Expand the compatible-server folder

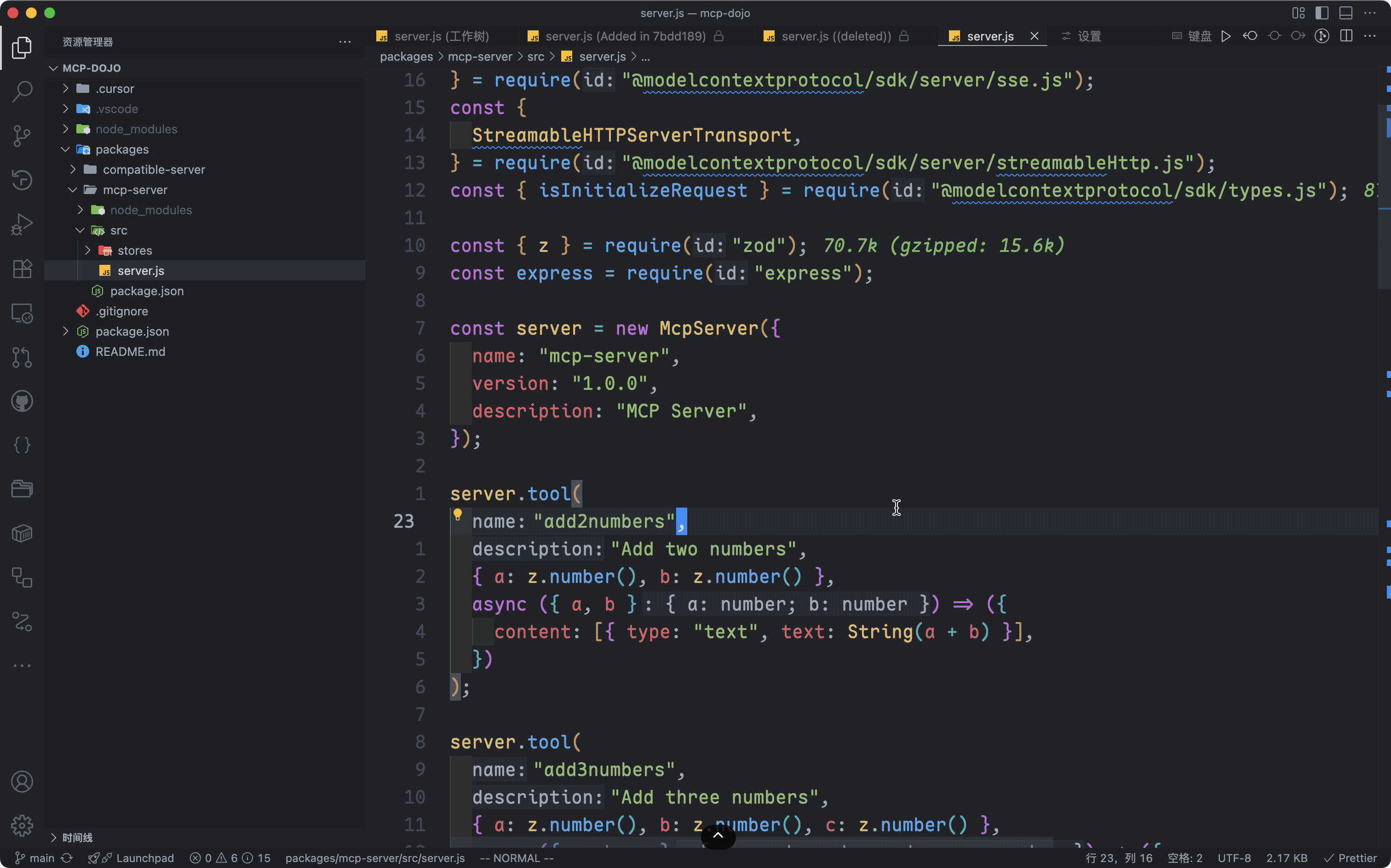(x=153, y=169)
